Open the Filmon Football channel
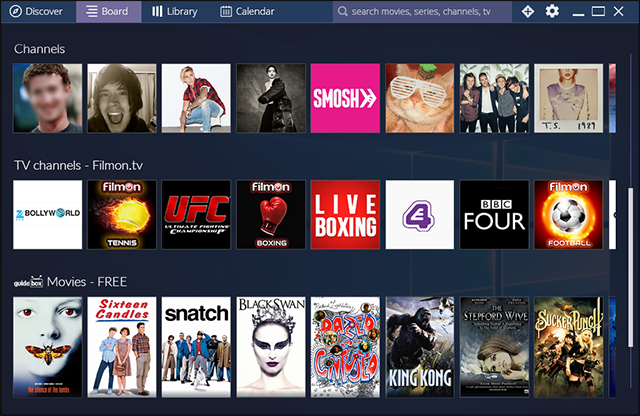 tap(569, 215)
